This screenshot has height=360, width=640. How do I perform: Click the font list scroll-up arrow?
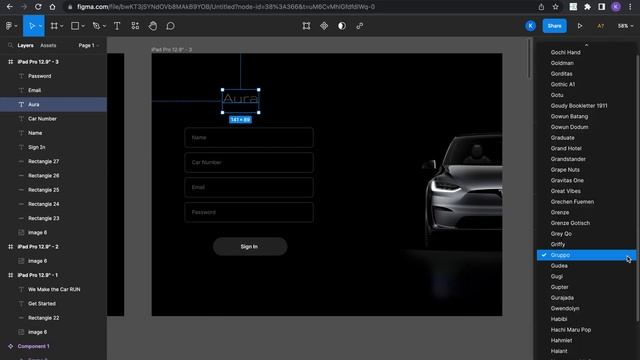point(587,44)
